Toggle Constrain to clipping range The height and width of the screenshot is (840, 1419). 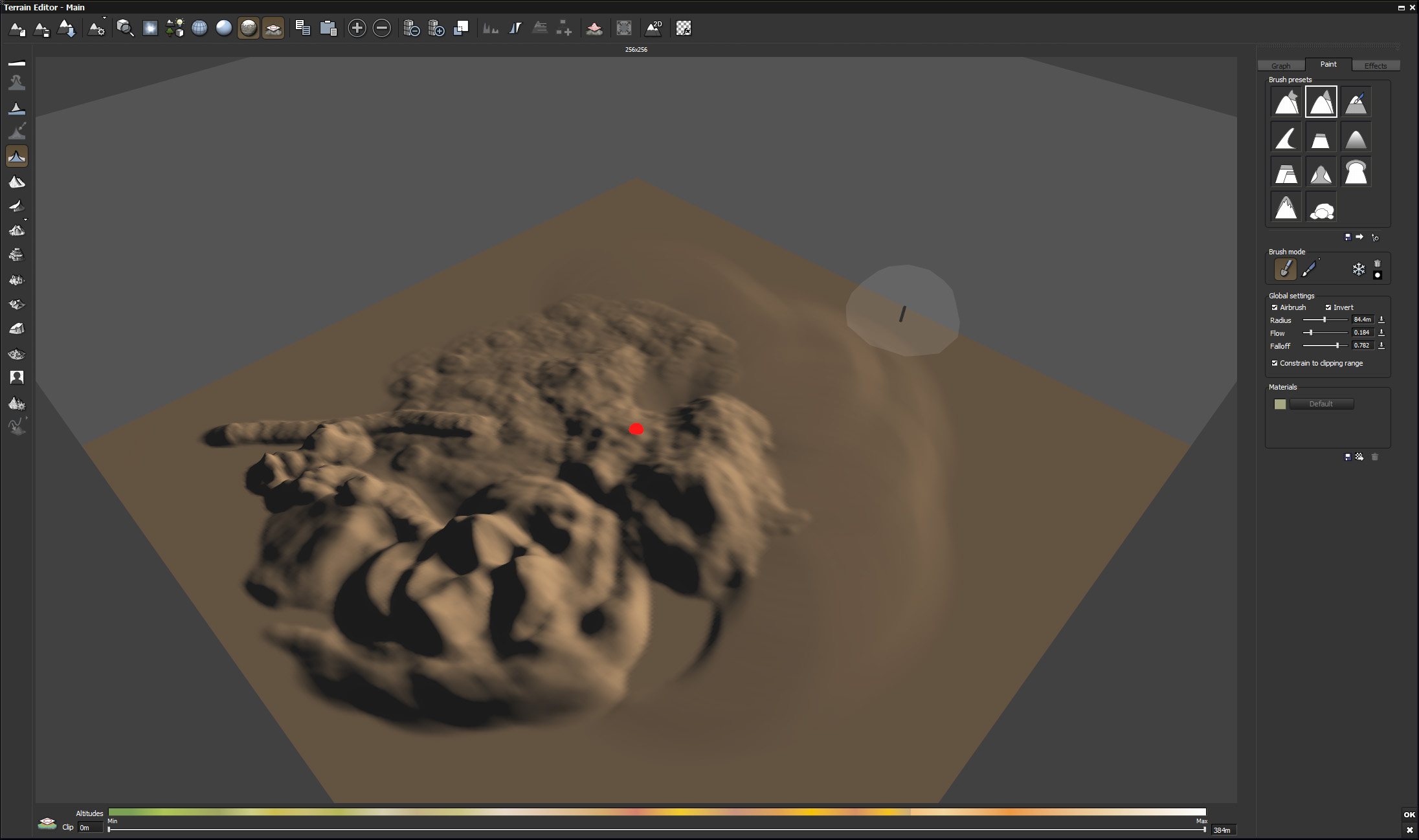(x=1275, y=363)
